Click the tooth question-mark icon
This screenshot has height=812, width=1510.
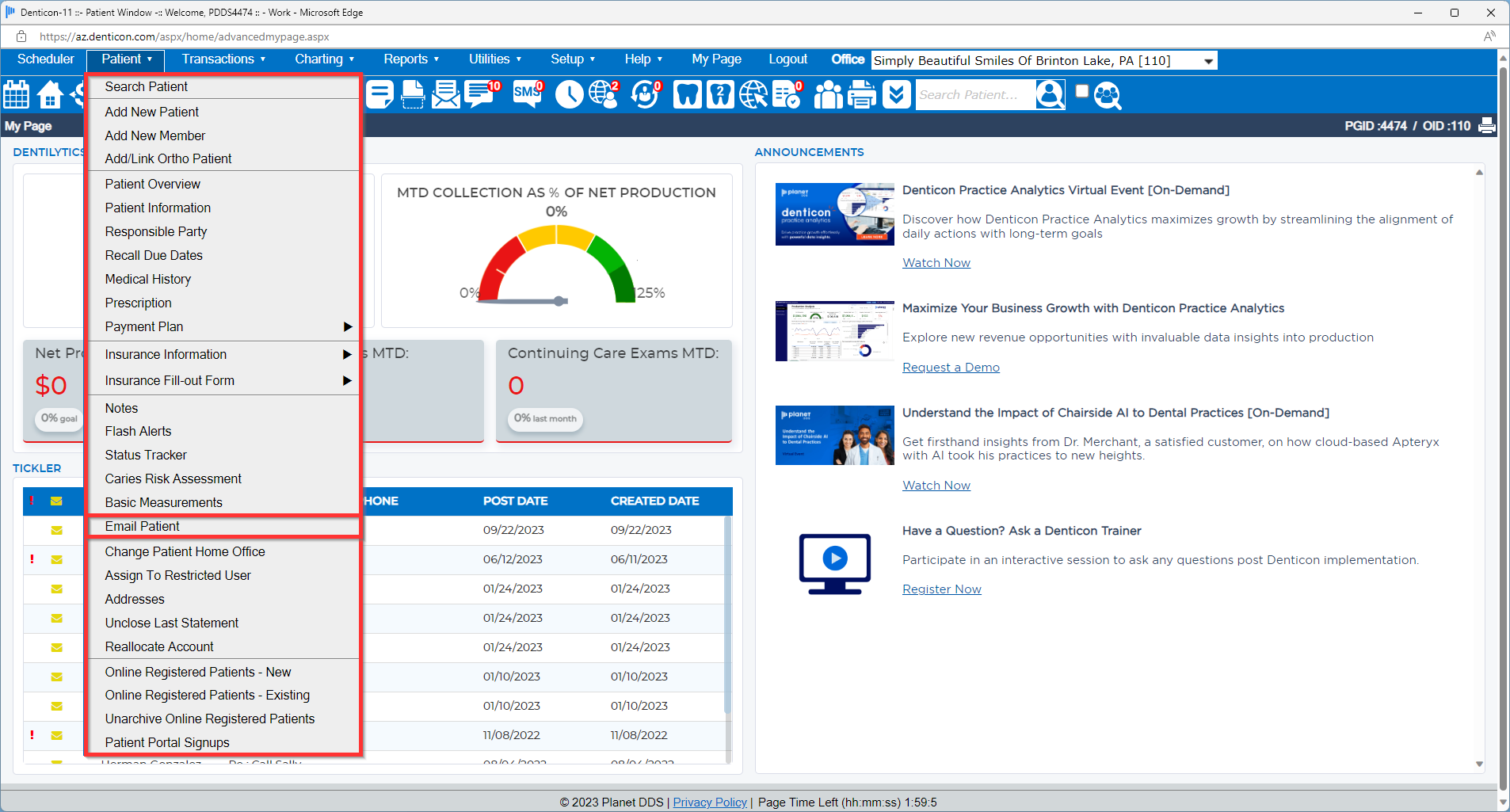(720, 95)
